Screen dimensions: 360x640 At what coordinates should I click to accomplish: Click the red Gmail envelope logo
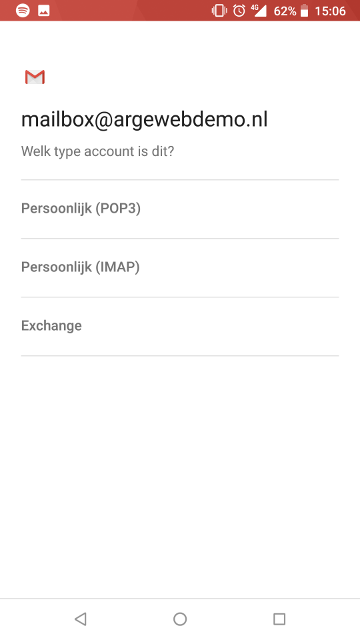click(35, 77)
